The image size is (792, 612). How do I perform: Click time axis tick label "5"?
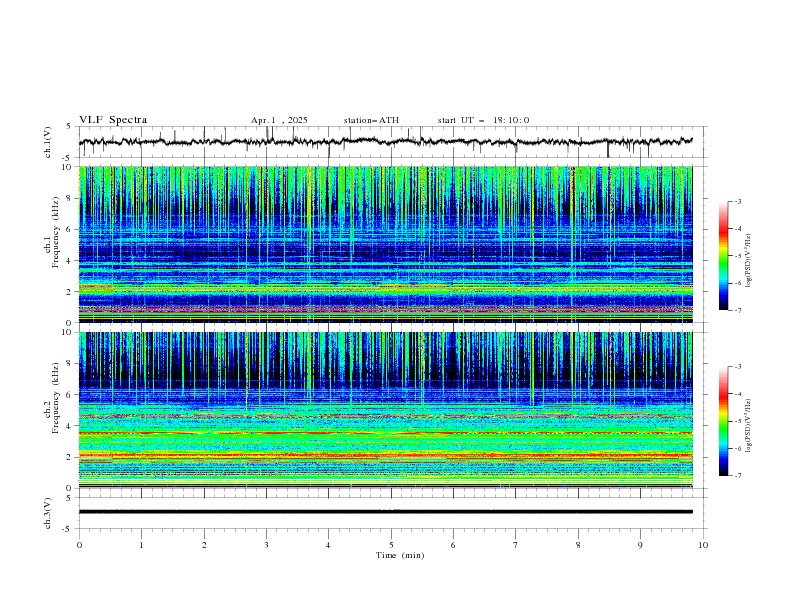tap(391, 545)
